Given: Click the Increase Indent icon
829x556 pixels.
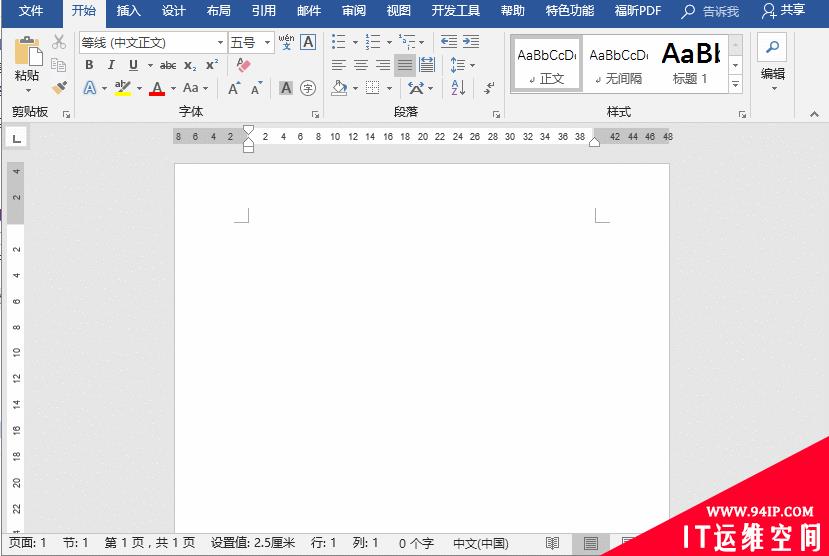Looking at the screenshot, I should click(471, 42).
